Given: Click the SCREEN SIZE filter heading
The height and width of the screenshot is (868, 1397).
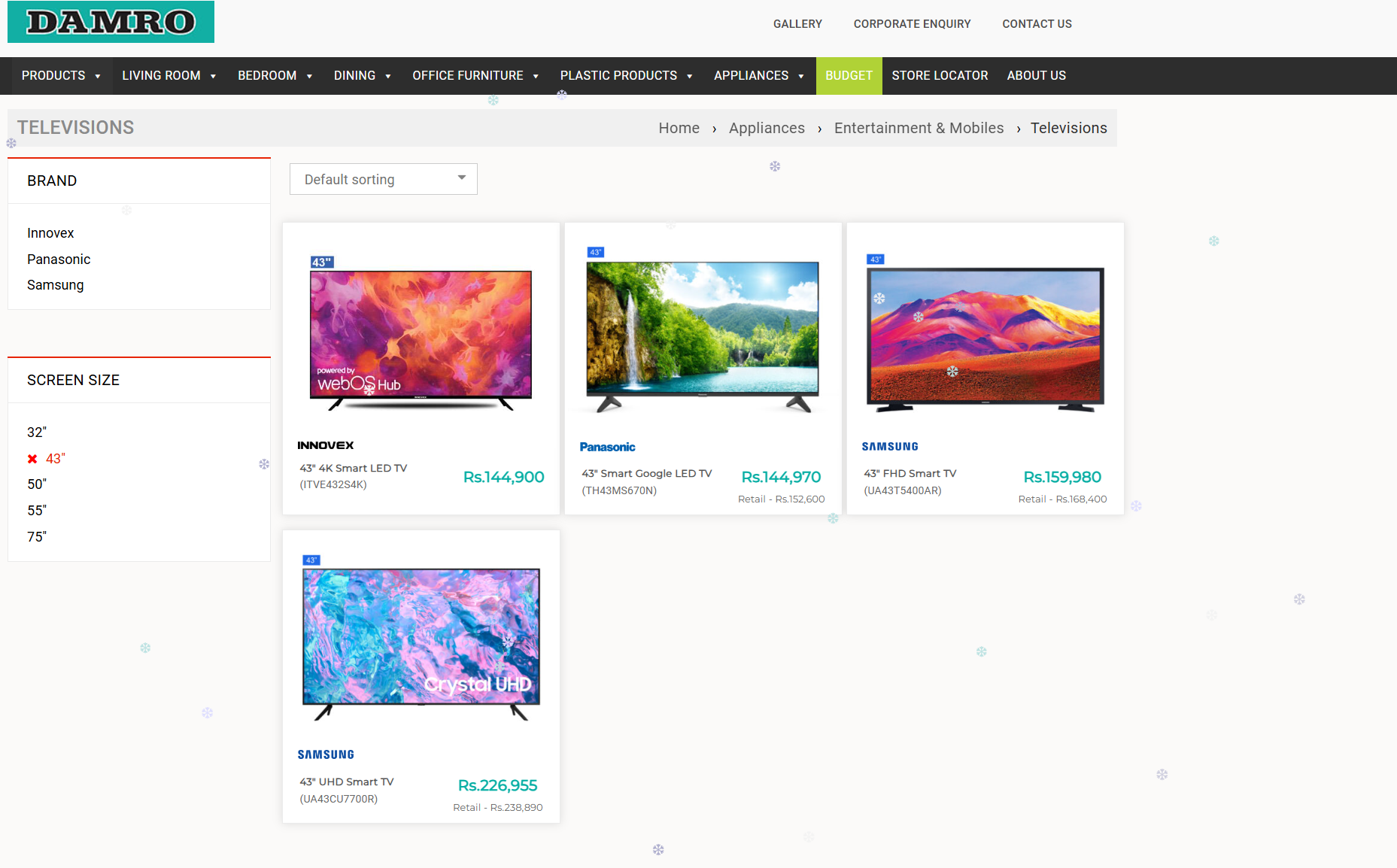Looking at the screenshot, I should coord(73,381).
